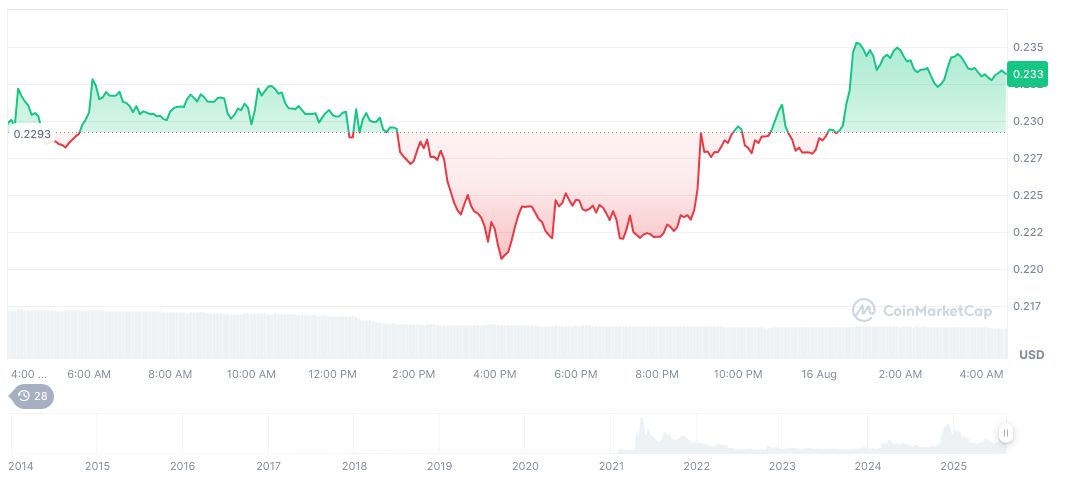Click the 2022 label on the year navigator
The image size is (1072, 477).
click(697, 466)
